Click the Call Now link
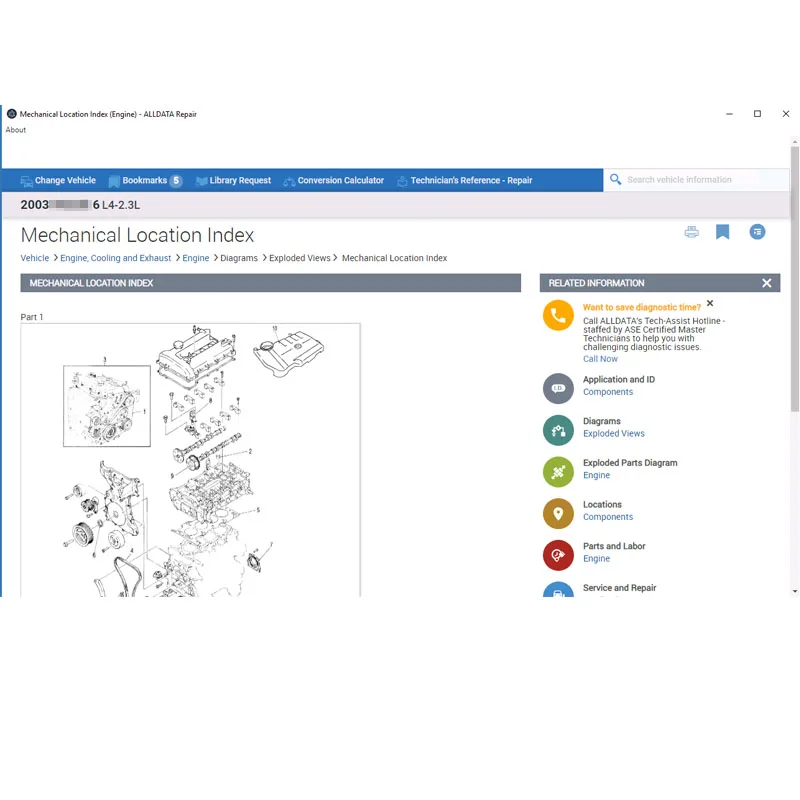Viewport: 800px width, 800px height. click(600, 359)
